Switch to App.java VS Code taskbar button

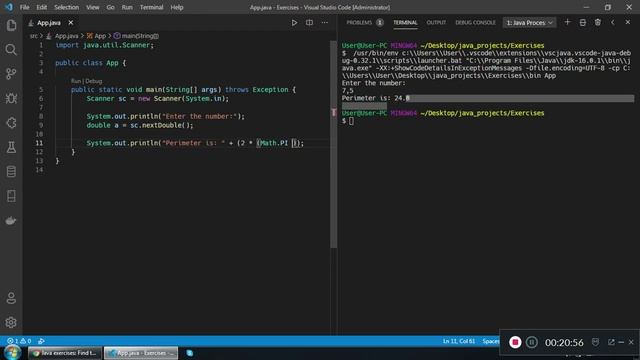click(141, 353)
